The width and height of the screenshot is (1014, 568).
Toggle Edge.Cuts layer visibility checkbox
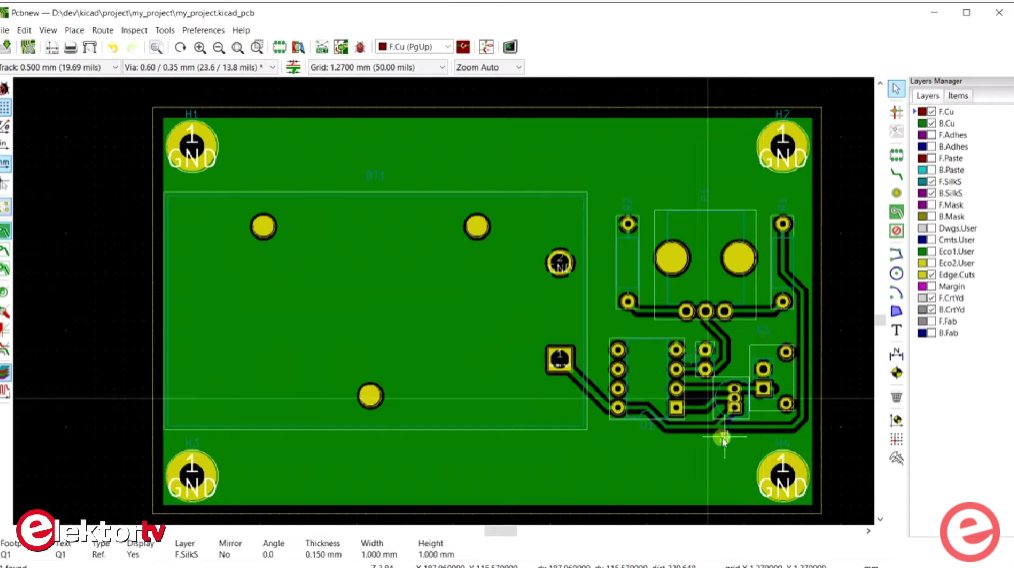[932, 275]
